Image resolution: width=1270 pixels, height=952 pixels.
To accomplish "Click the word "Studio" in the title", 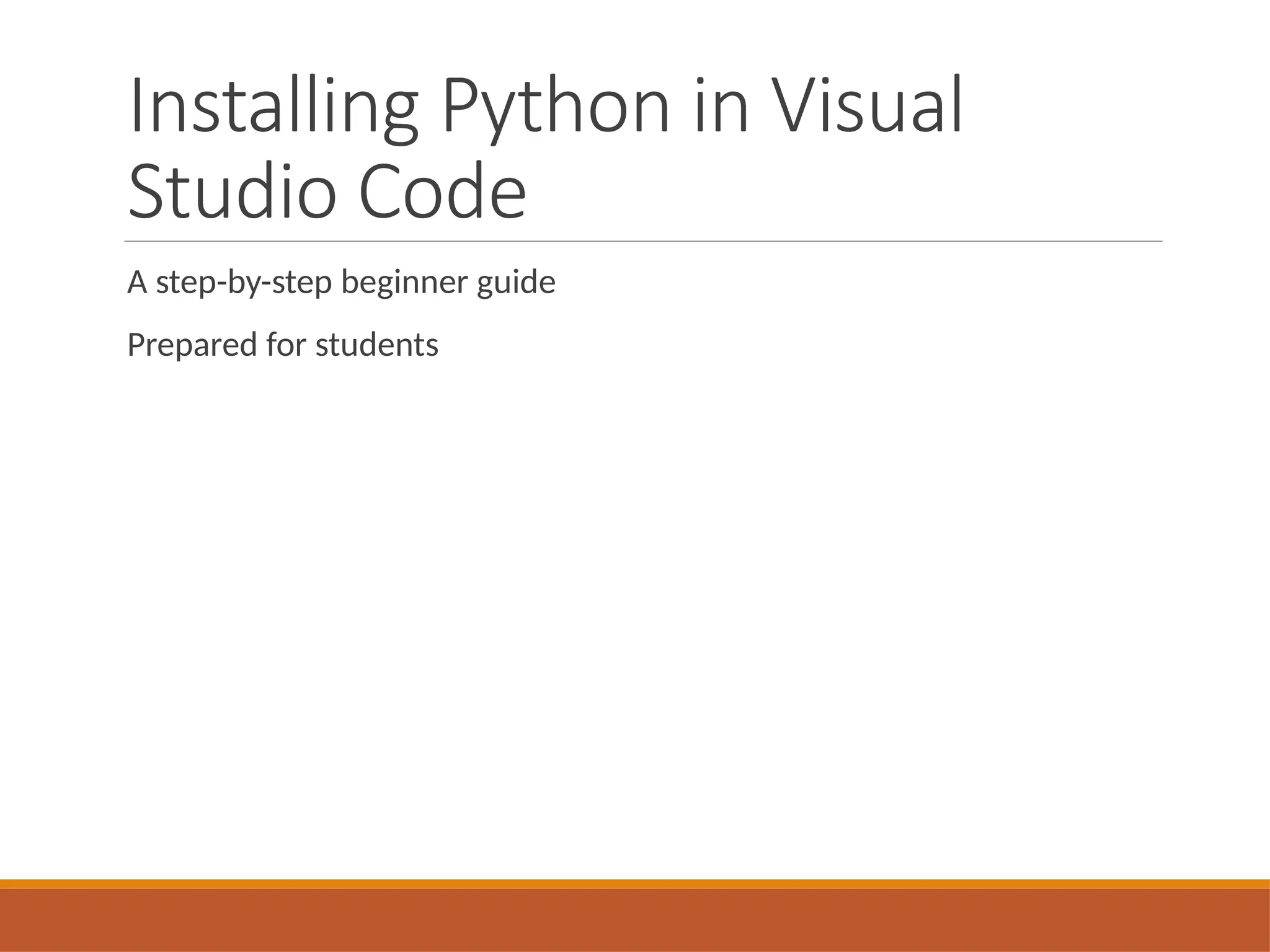I will (233, 192).
